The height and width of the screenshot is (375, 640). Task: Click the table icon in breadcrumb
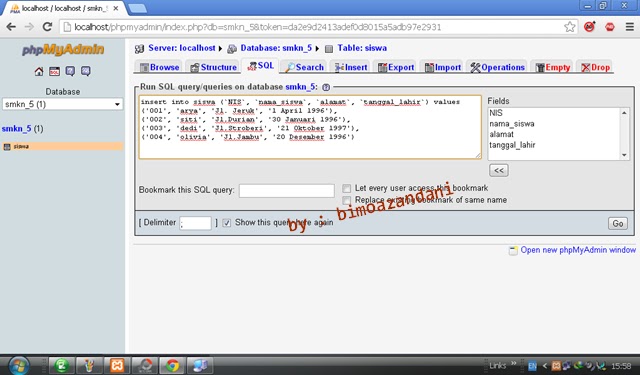coord(329,49)
